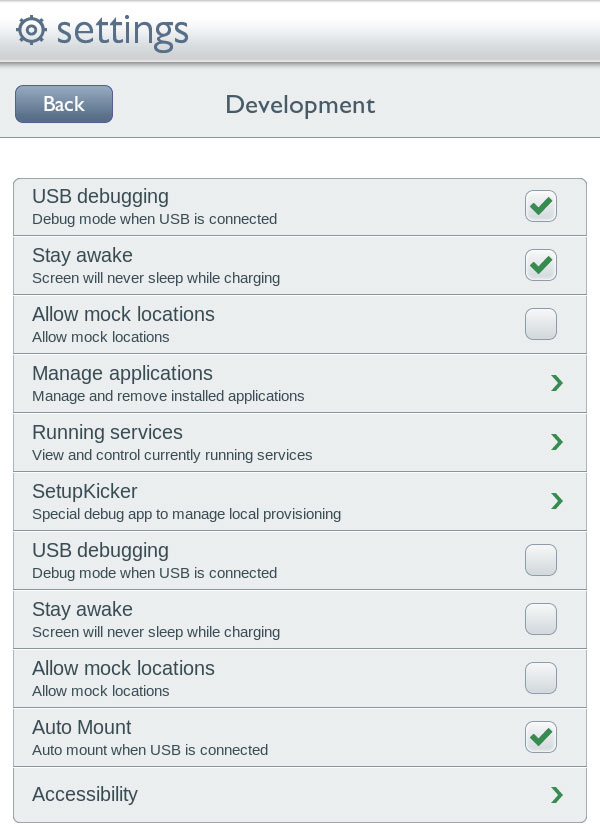600x827 pixels.
Task: Enable the unchecked Stay awake checkbox
Action: point(541,619)
